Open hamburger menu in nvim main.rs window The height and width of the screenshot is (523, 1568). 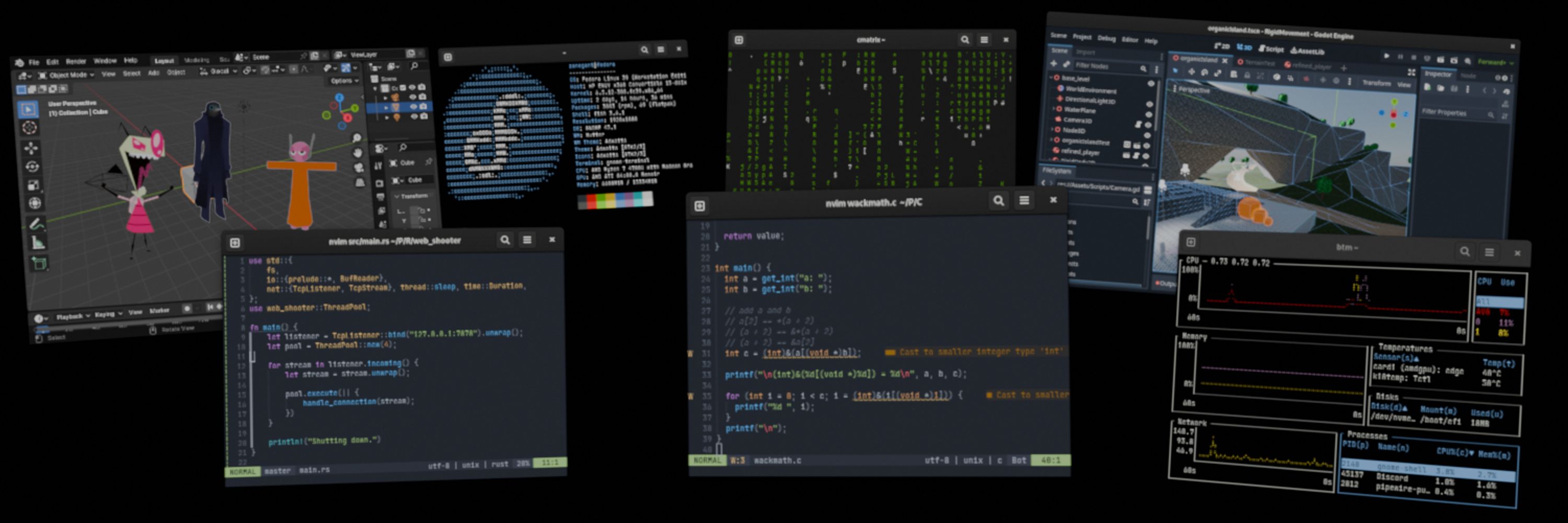(527, 240)
